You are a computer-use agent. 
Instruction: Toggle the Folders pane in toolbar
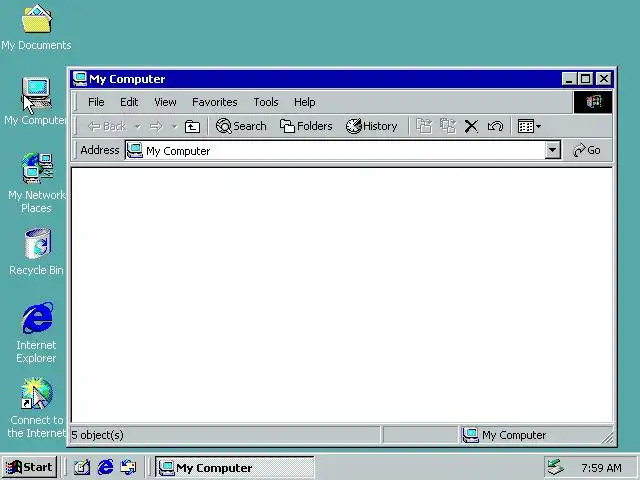tap(306, 126)
